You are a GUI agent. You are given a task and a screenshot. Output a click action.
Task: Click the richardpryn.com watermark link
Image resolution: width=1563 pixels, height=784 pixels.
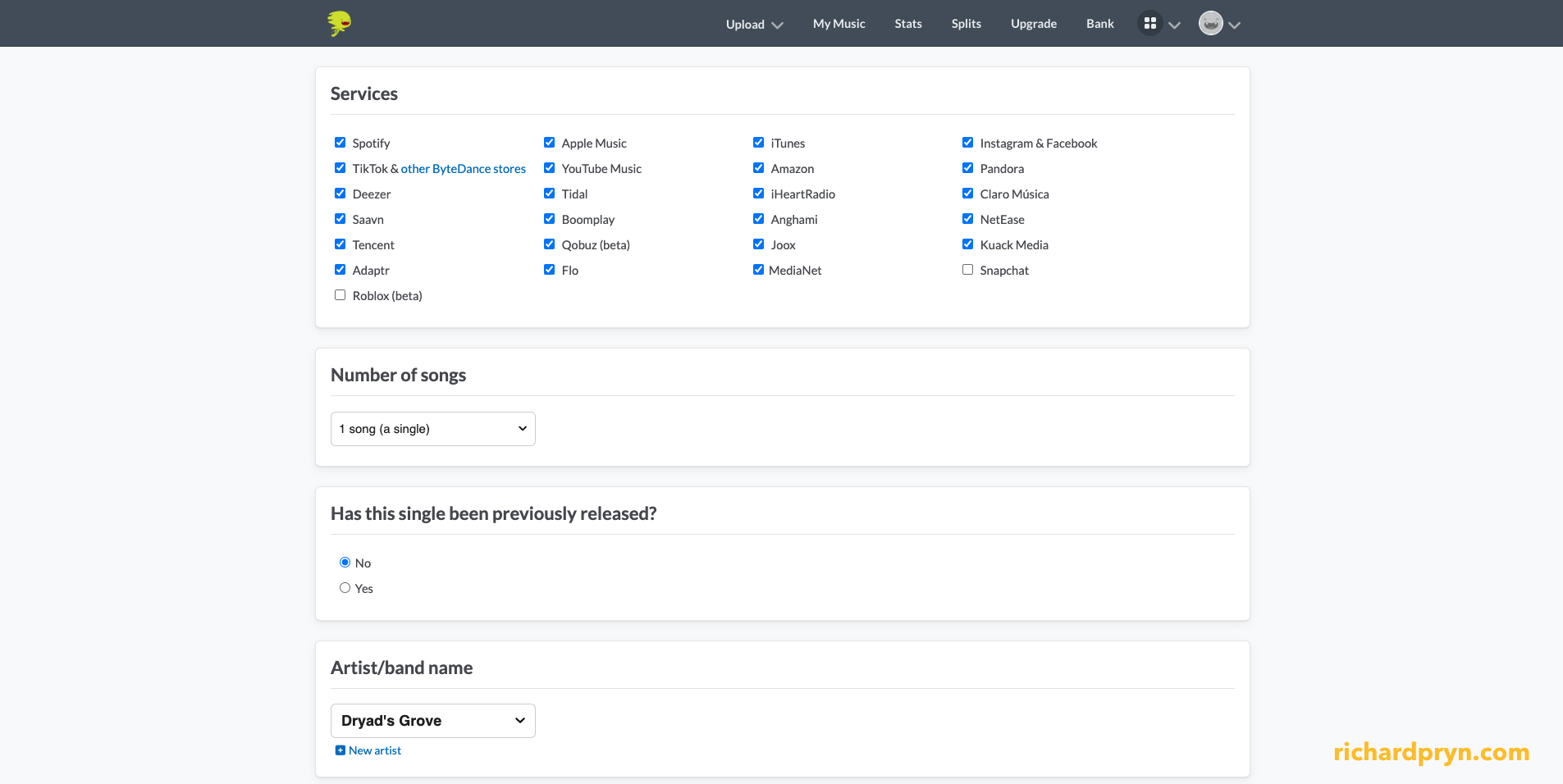1431,752
